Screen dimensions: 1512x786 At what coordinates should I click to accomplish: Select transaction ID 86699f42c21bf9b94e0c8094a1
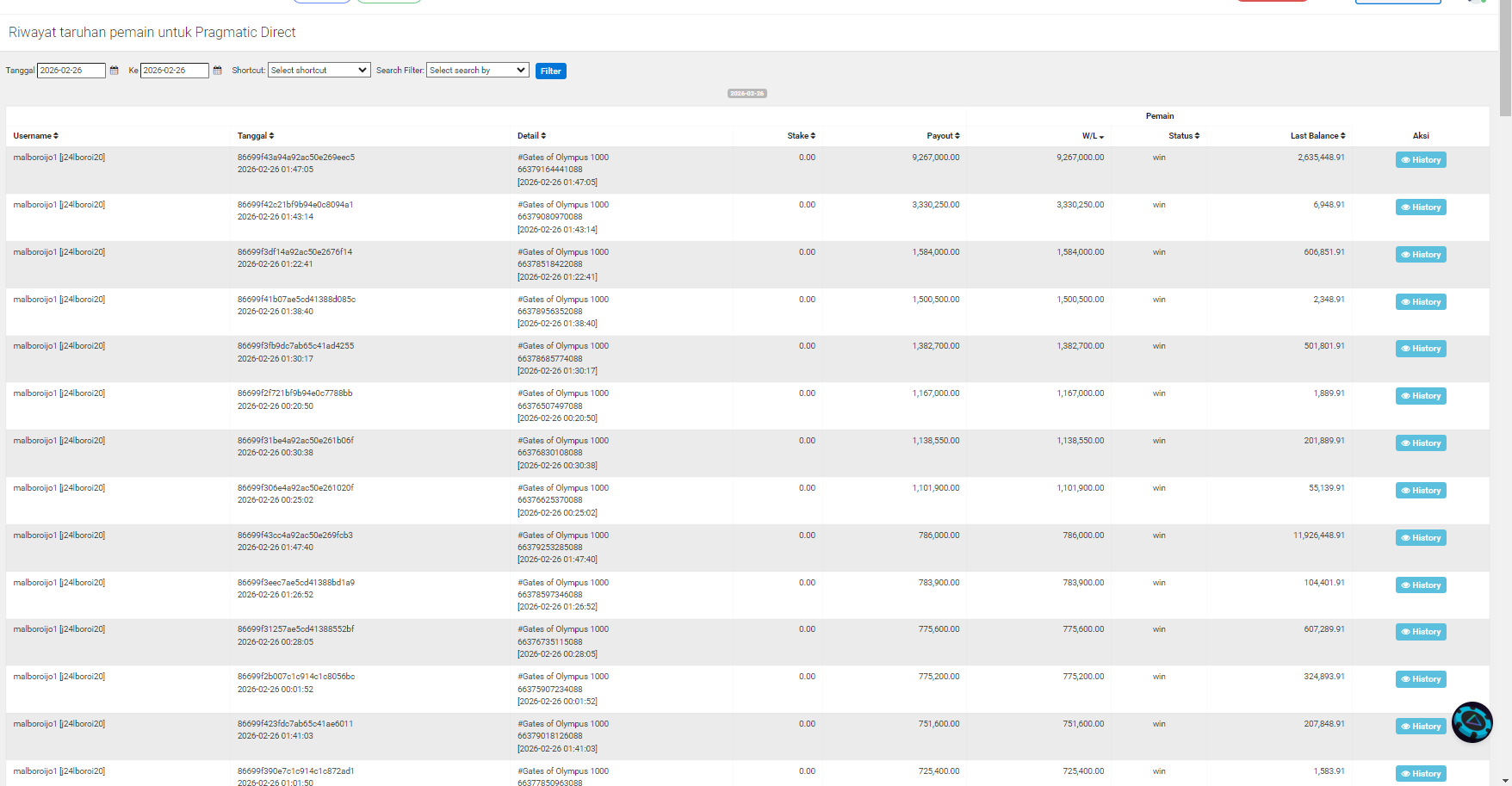[x=295, y=205]
